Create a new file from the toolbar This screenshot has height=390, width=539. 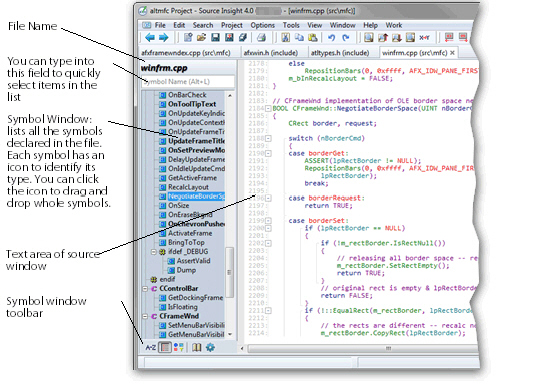[188, 37]
